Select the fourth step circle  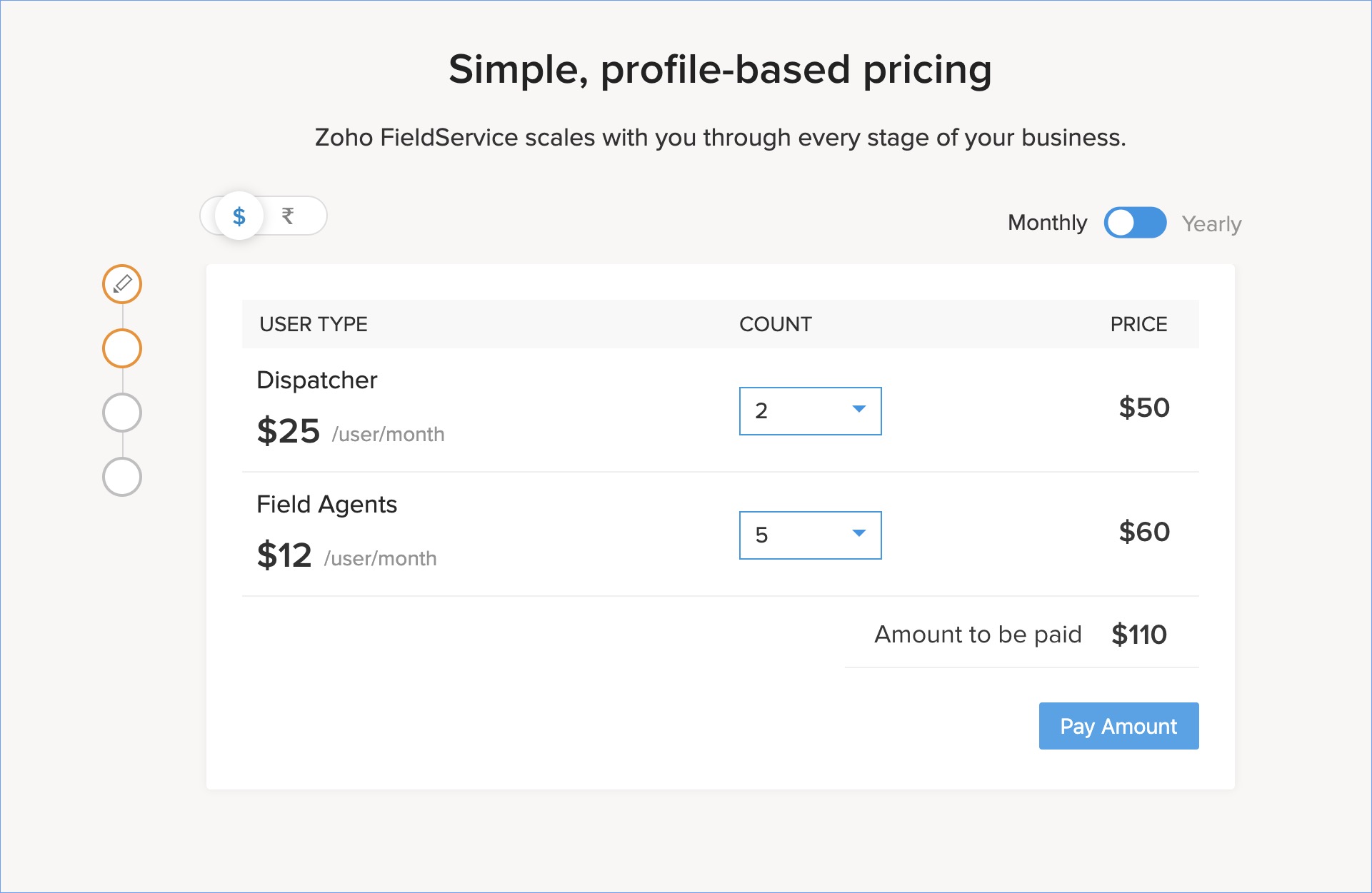(122, 477)
